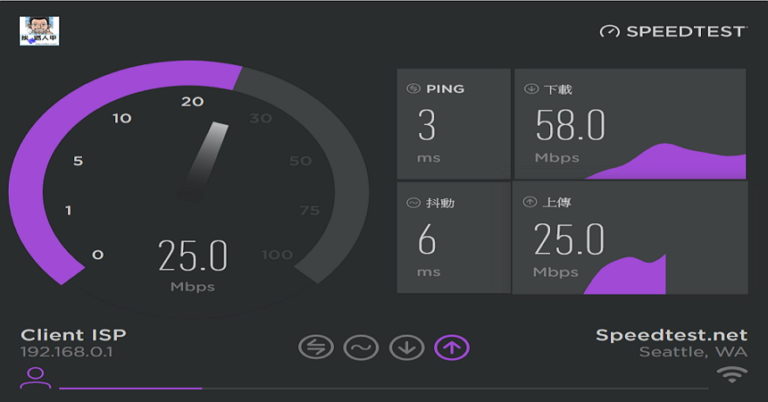Click the 下載 download arrow icon
The height and width of the screenshot is (402, 768).
(531, 89)
